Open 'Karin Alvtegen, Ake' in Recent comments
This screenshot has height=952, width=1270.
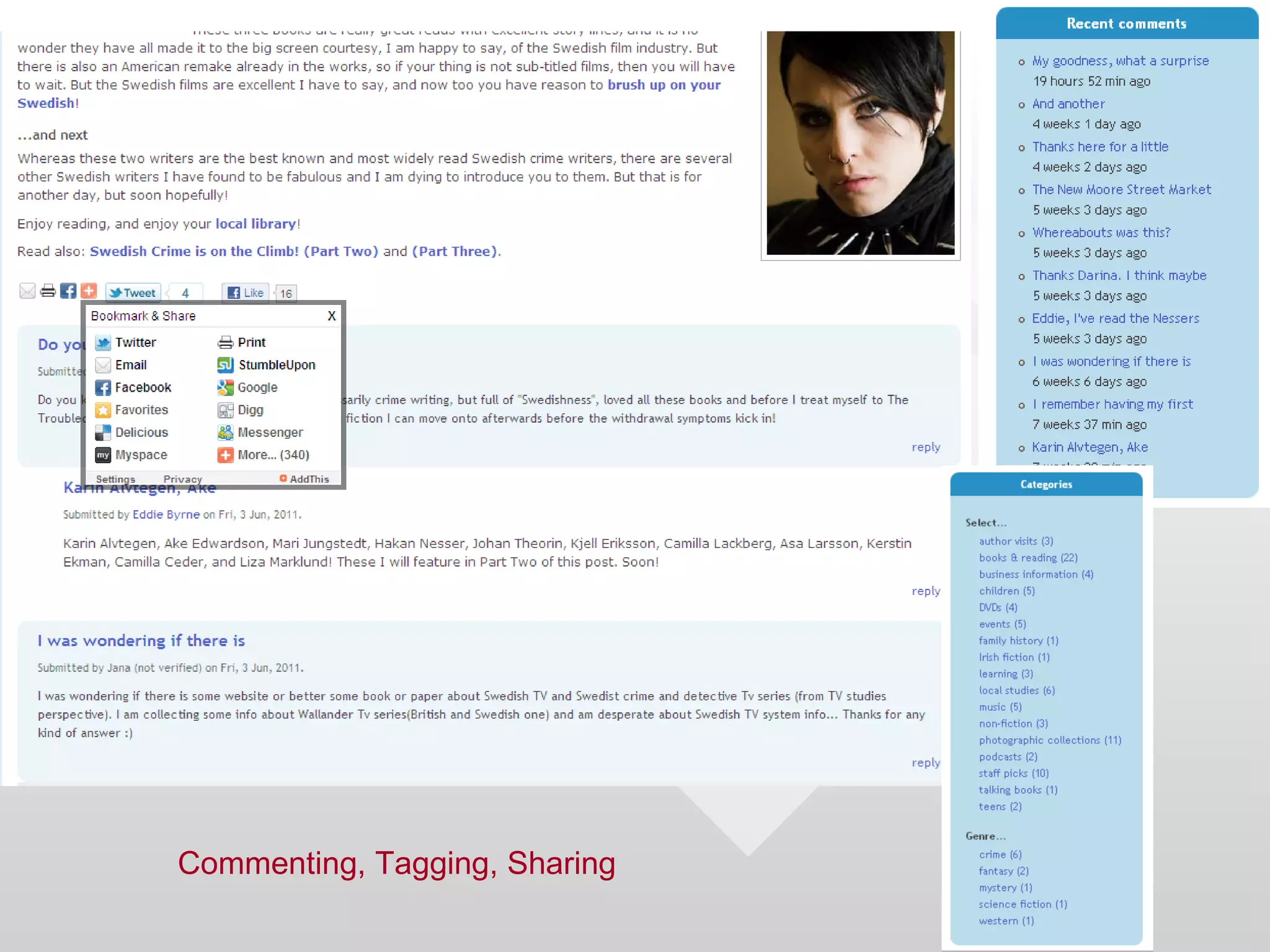point(1090,447)
